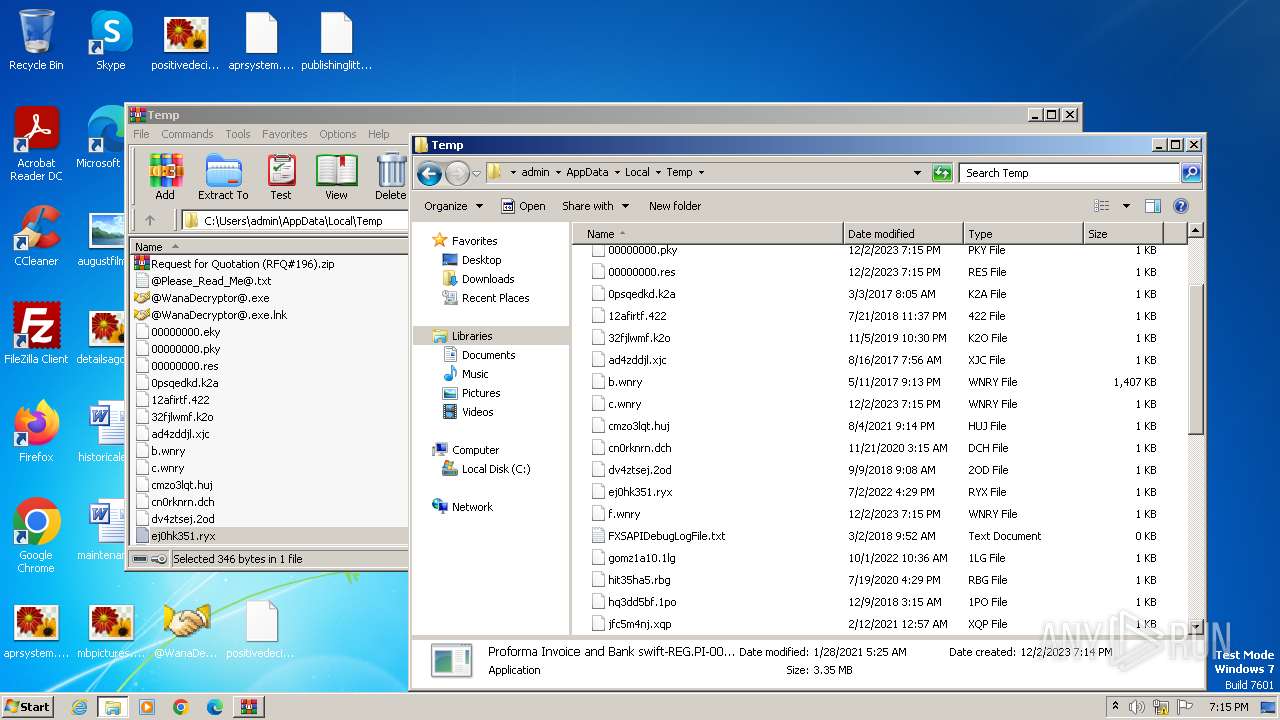Image resolution: width=1280 pixels, height=720 pixels.
Task: Open the Commands menu in WinRAR
Action: [187, 134]
